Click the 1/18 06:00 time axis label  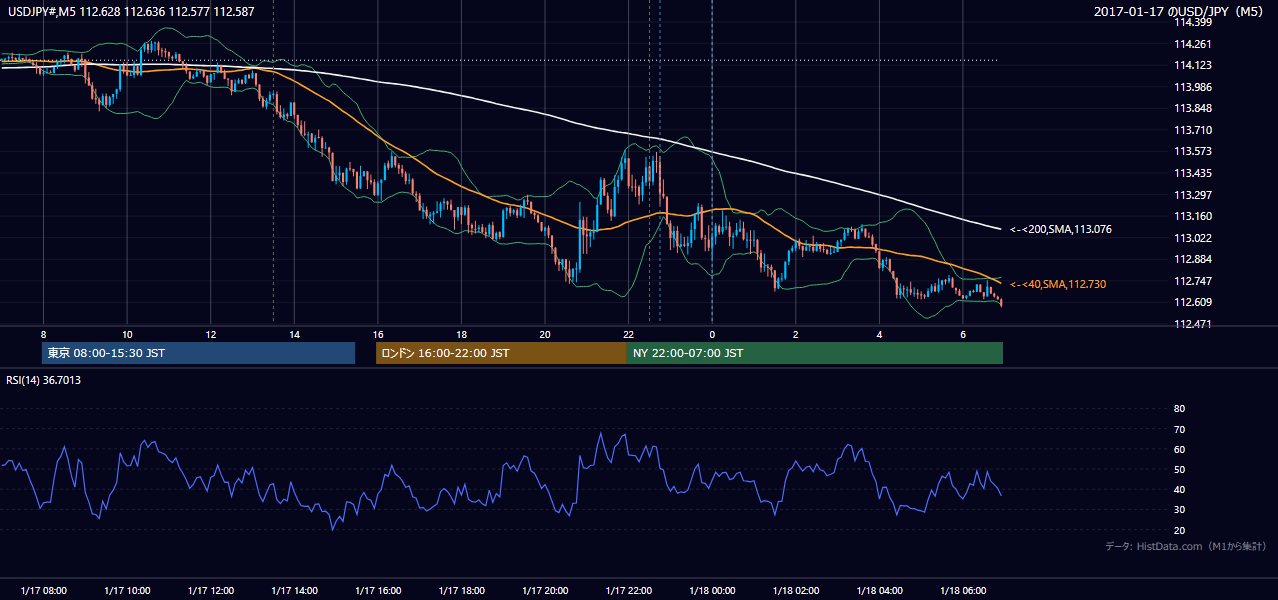pyautogui.click(x=962, y=590)
